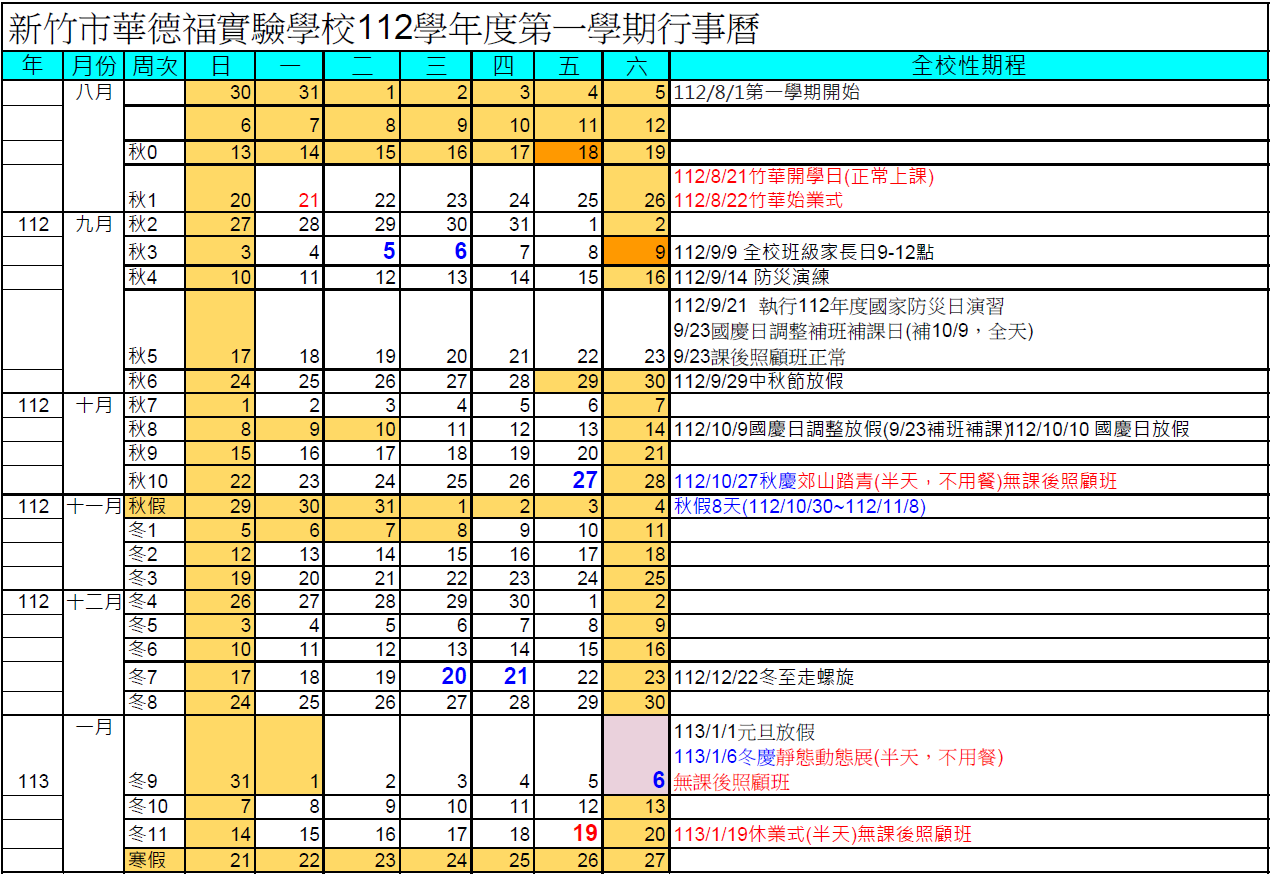Click the red 21 date in 秋1 row
Image resolution: width=1270 pixels, height=874 pixels.
pos(308,200)
